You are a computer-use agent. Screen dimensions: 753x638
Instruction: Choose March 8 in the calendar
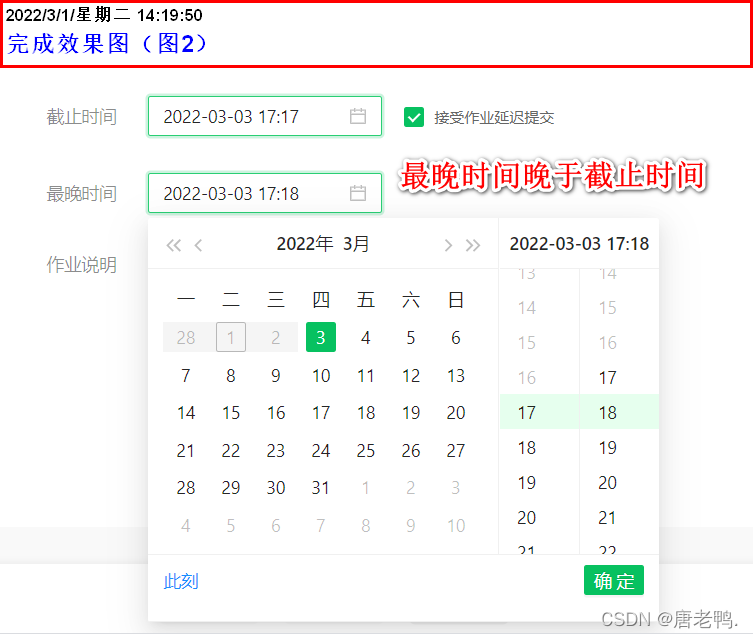[x=231, y=375]
